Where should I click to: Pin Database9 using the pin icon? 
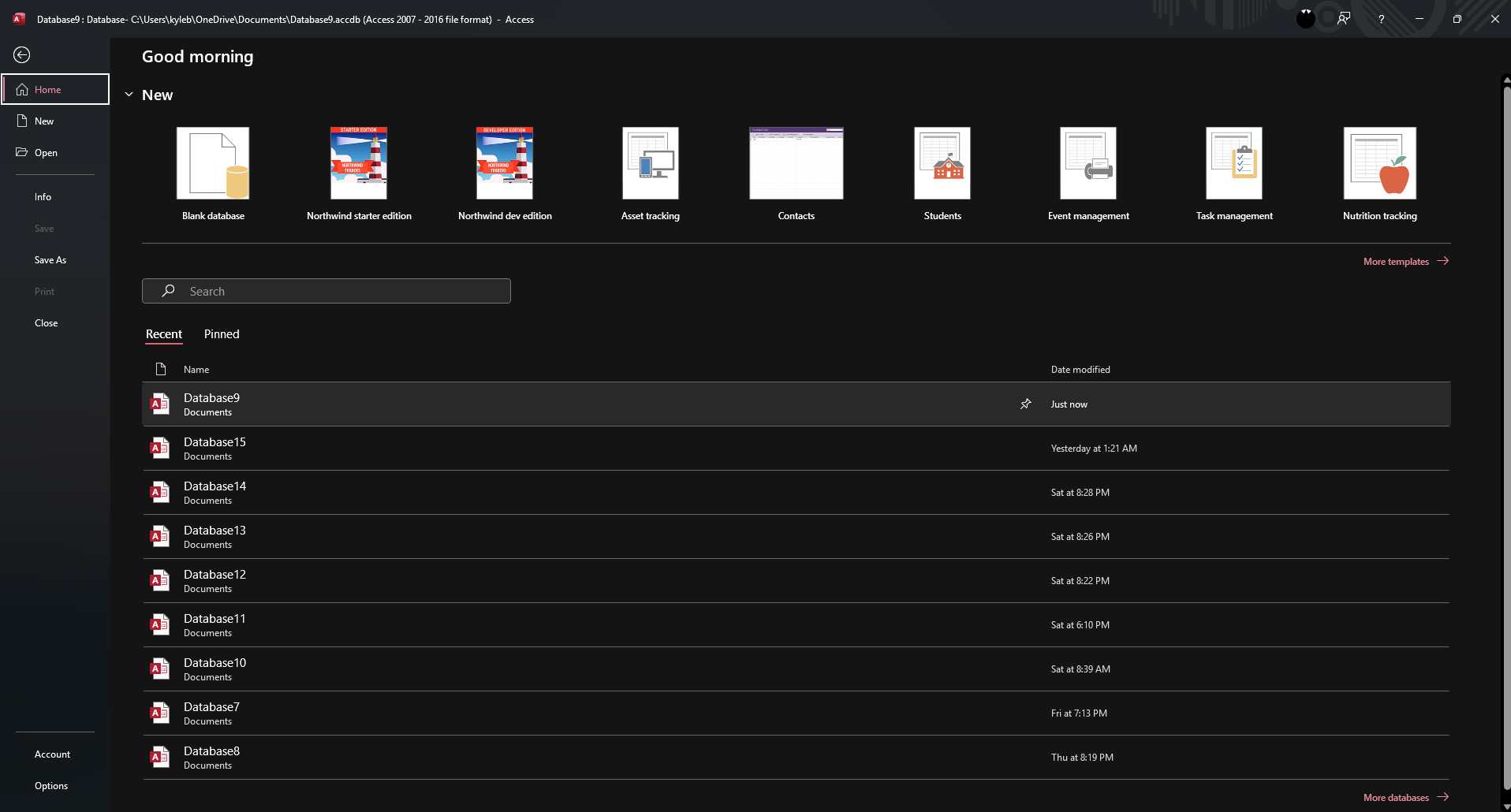pyautogui.click(x=1025, y=404)
